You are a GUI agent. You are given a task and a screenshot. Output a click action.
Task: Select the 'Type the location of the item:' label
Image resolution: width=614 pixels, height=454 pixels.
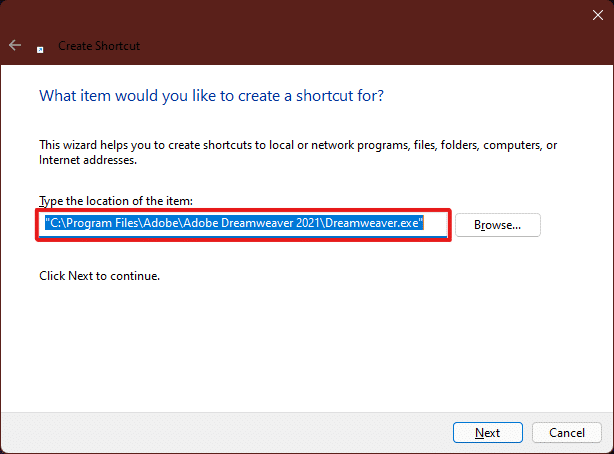click(x=116, y=201)
